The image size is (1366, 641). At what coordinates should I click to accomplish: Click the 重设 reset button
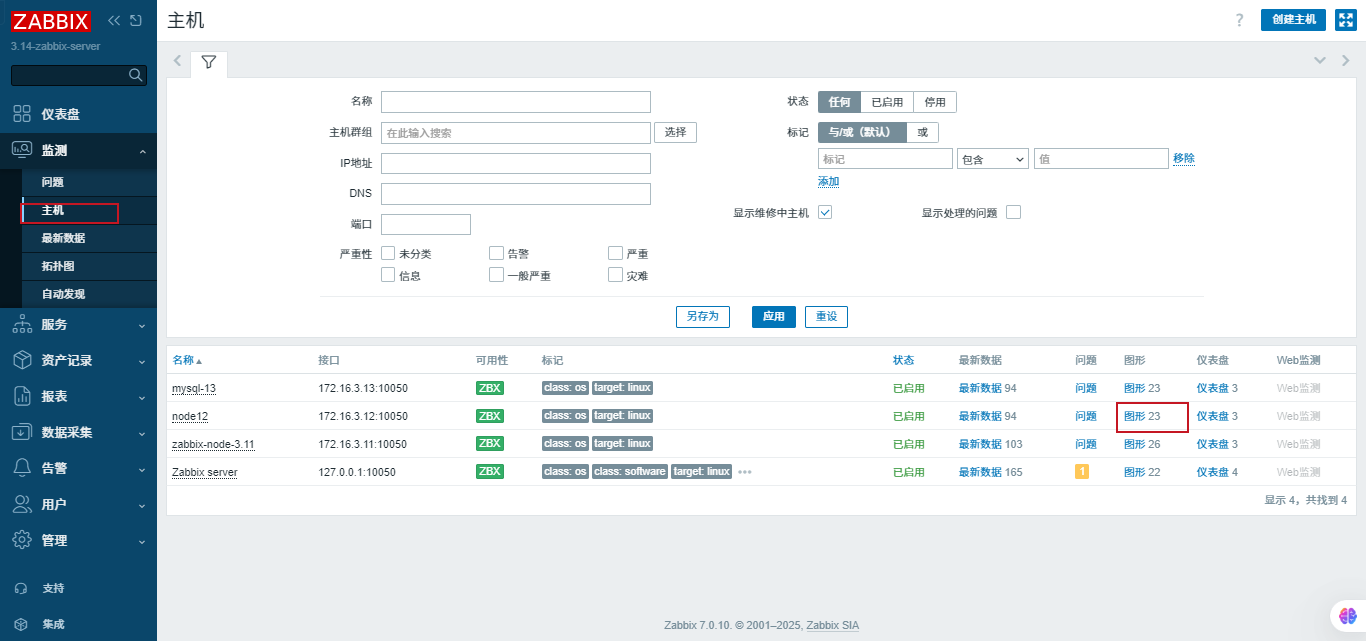(x=826, y=316)
